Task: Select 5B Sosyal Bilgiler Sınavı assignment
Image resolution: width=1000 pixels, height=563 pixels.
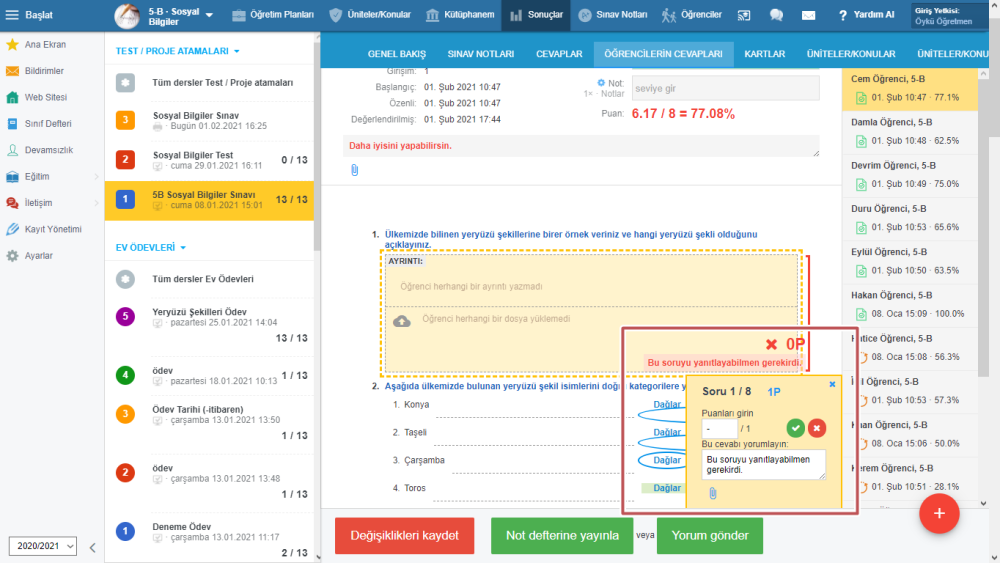Action: click(209, 200)
